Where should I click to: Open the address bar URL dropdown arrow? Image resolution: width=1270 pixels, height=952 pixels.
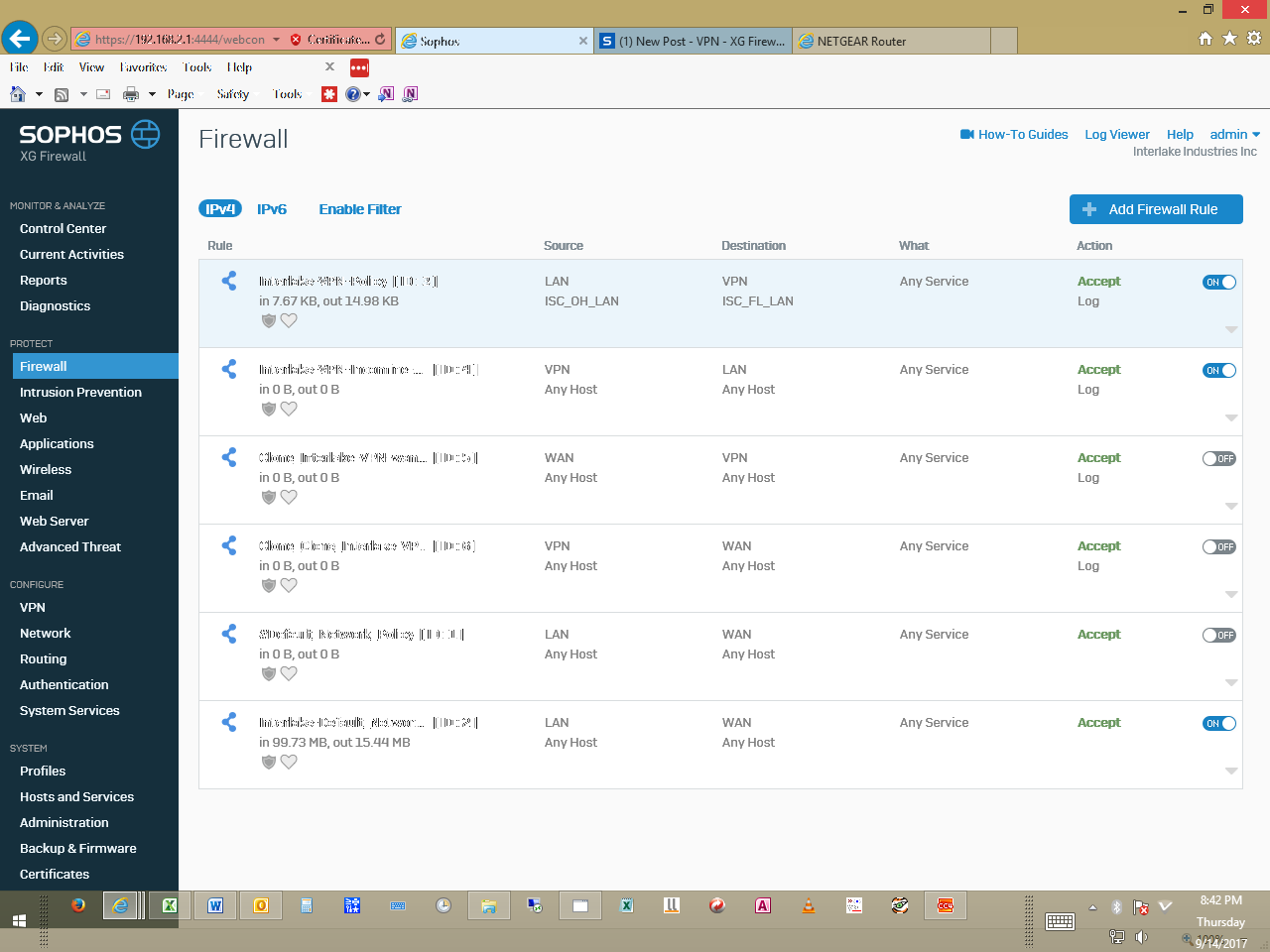coord(276,40)
